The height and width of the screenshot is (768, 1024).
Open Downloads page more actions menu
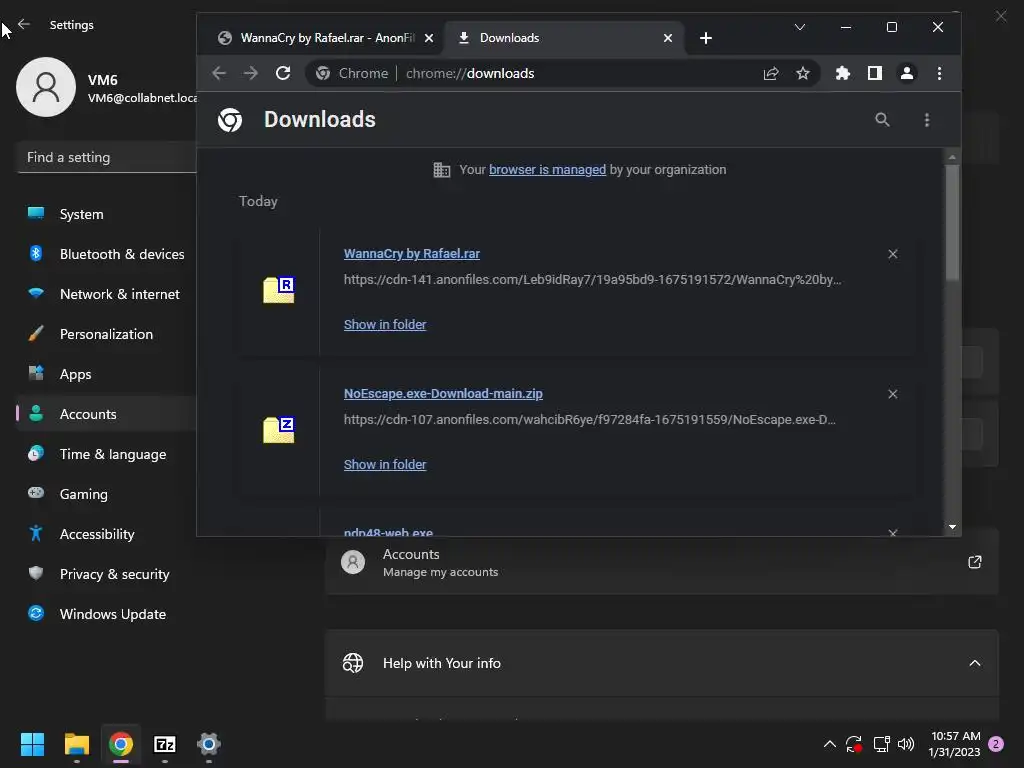927,120
